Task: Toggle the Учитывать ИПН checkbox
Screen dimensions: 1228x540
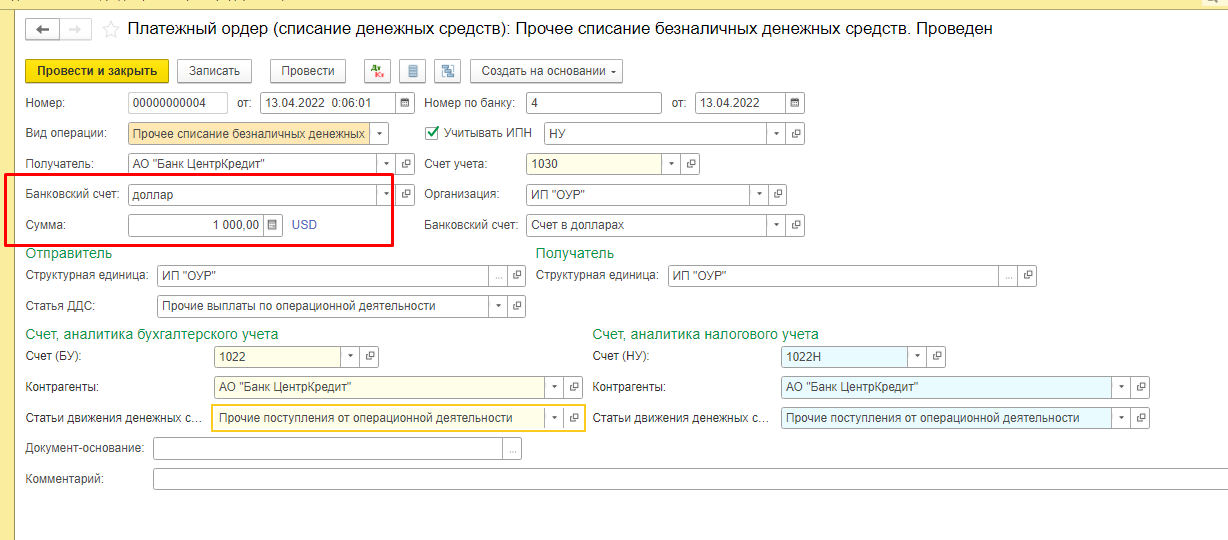Action: pos(433,133)
